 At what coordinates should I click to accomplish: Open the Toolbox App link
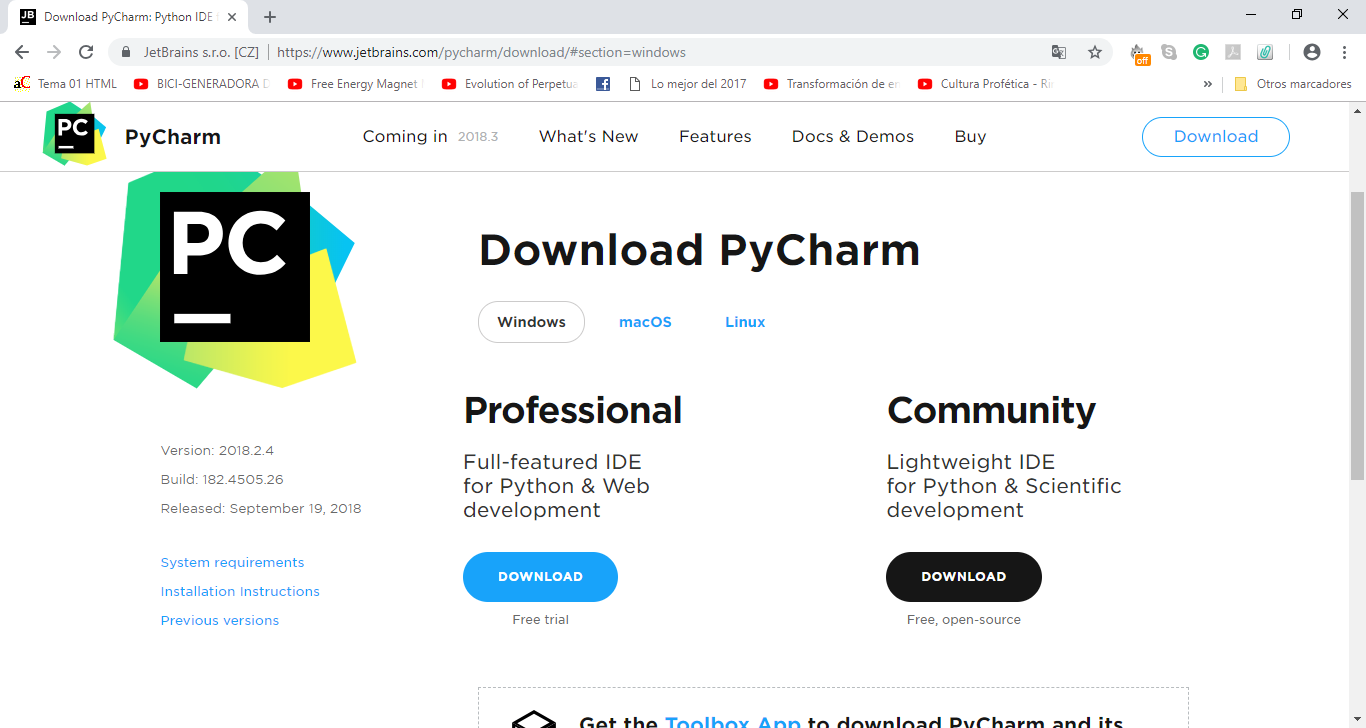coord(733,722)
